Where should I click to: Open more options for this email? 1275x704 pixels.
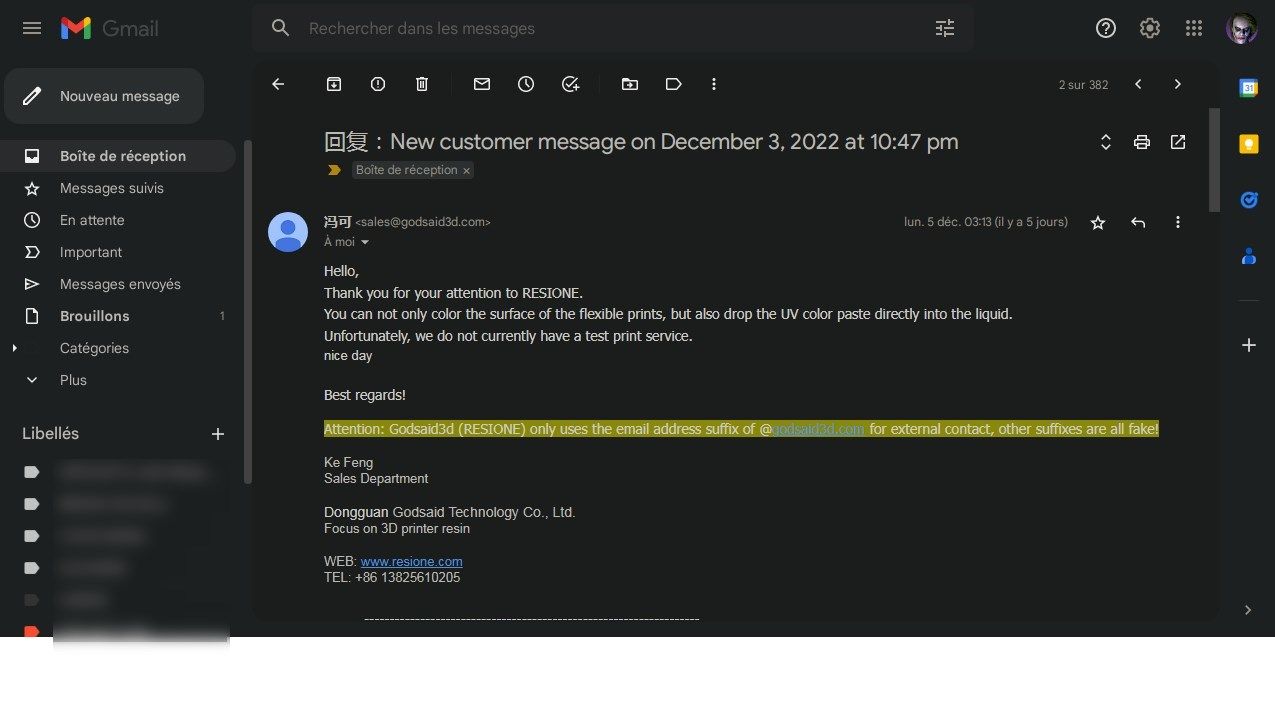(x=1178, y=222)
